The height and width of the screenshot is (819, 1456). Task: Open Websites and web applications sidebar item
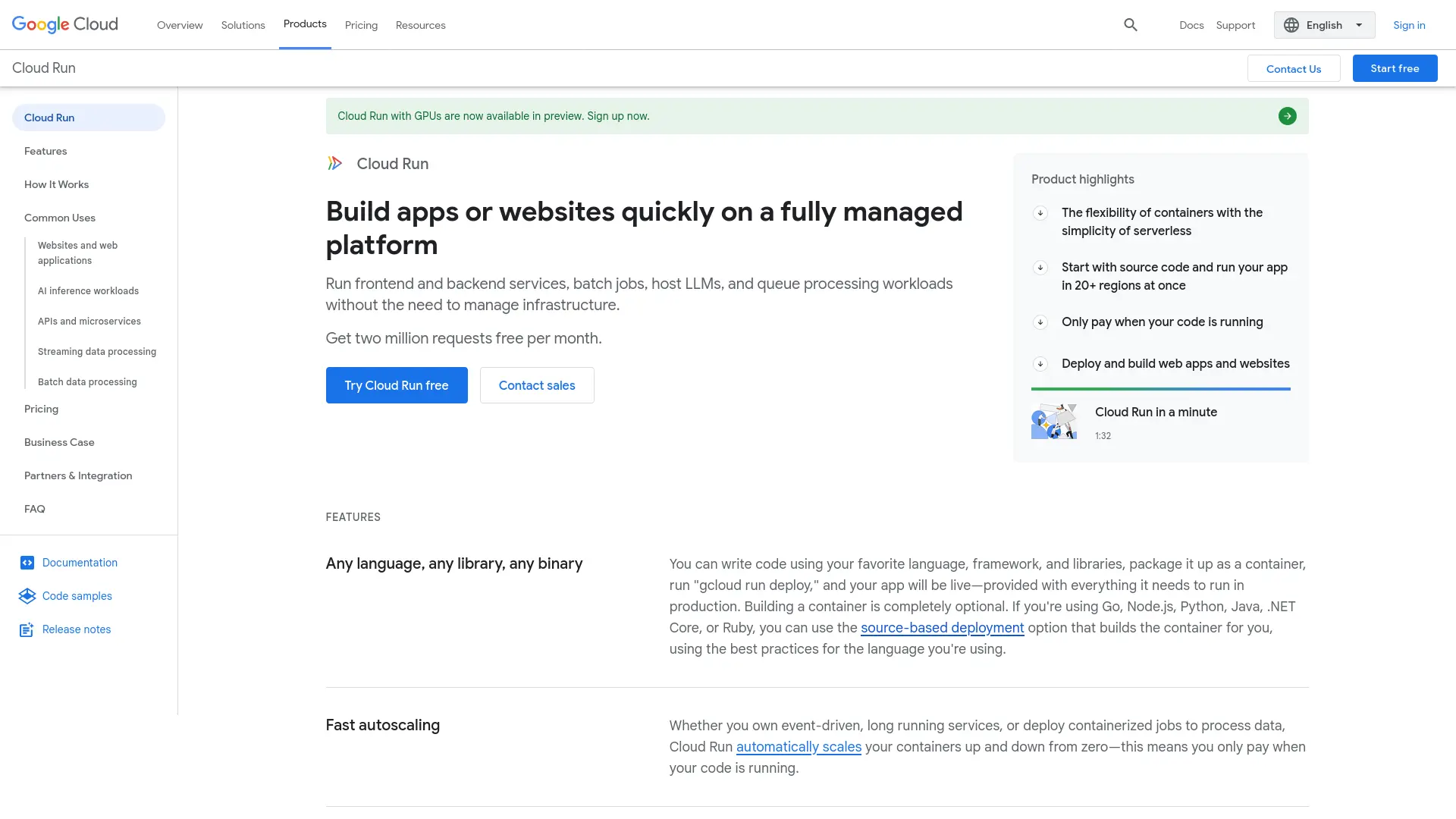(77, 253)
